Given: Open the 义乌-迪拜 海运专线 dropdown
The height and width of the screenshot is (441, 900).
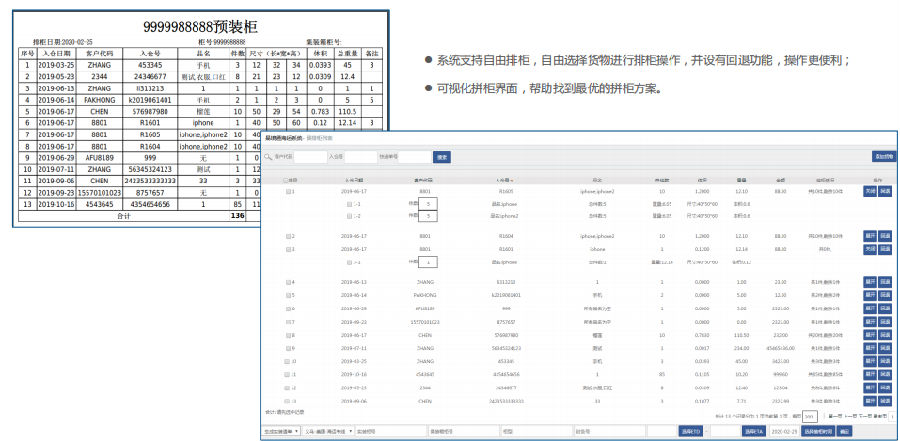Looking at the screenshot, I should pos(327,431).
